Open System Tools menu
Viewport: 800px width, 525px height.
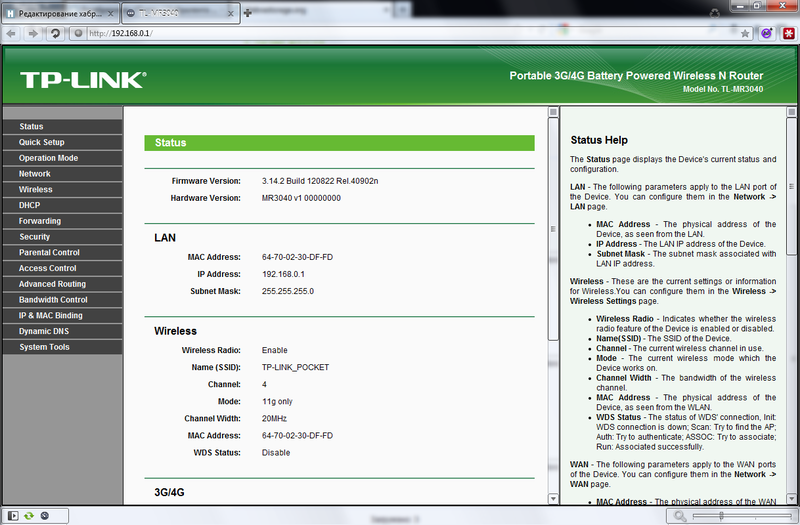tap(62, 347)
